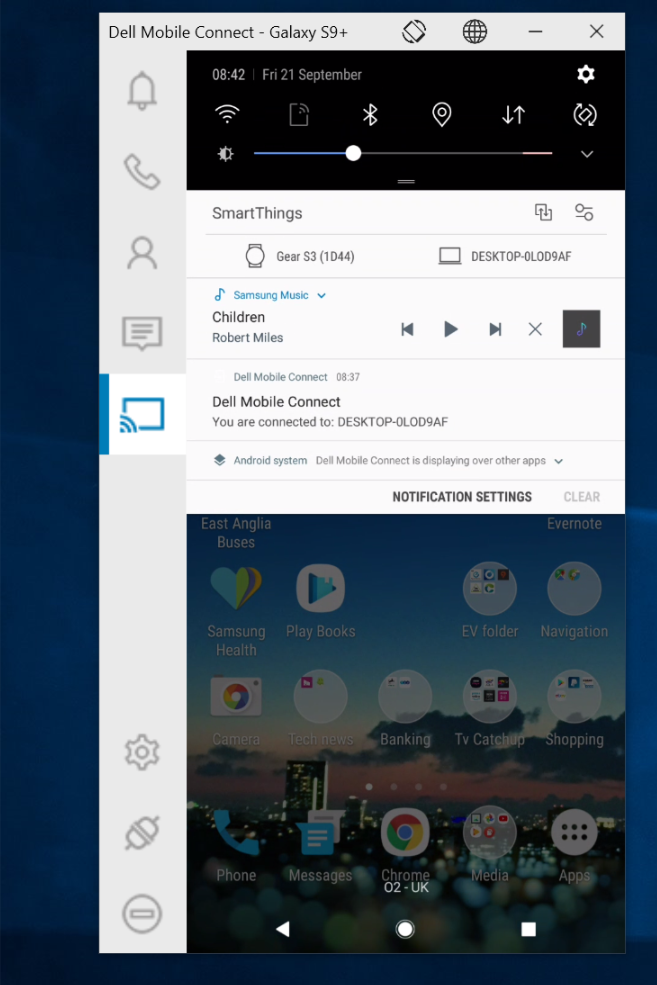The width and height of the screenshot is (657, 985).
Task: Toggle the mobile hotspot quick setting
Action: pyautogui.click(x=298, y=115)
